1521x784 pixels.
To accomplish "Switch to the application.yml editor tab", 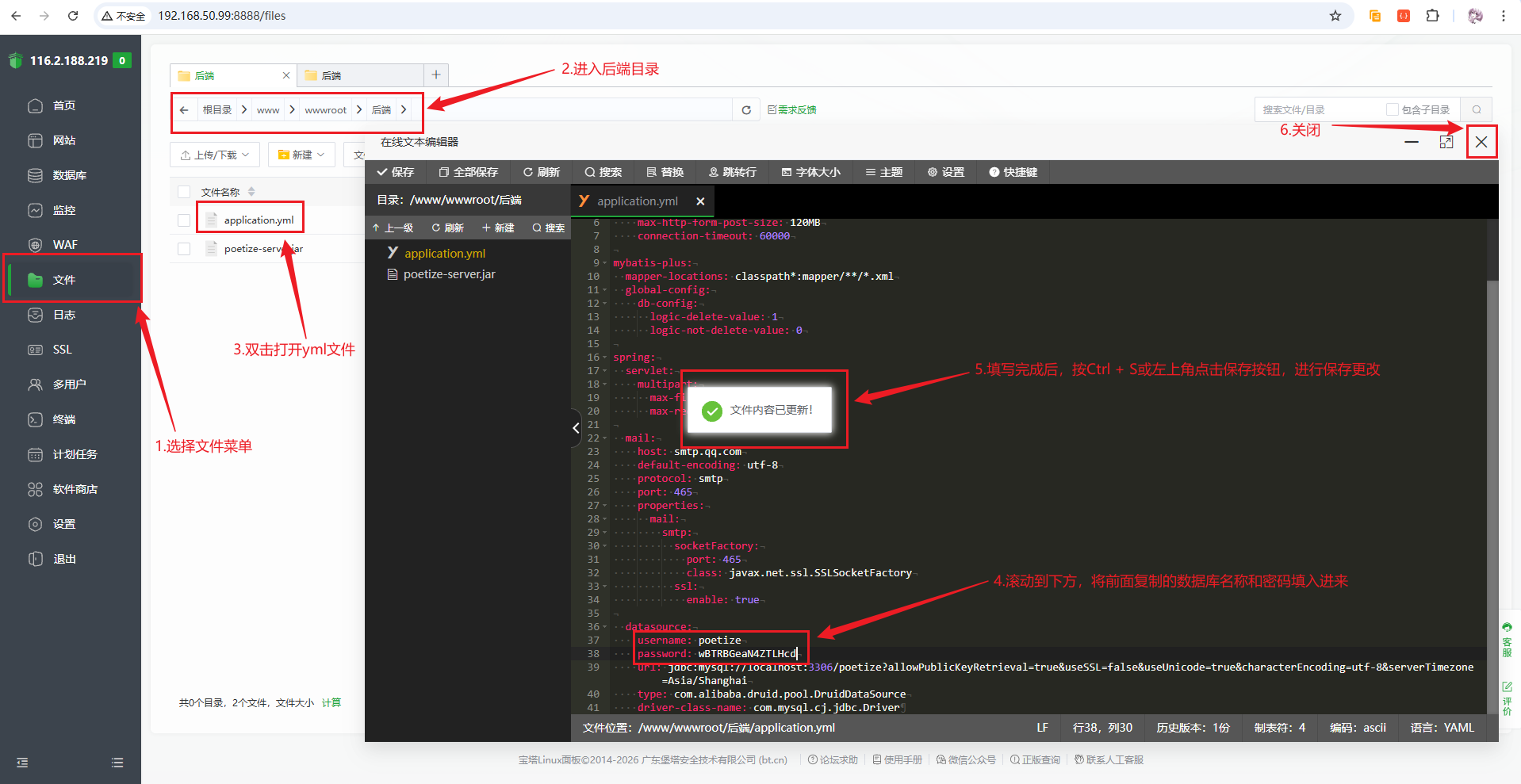I will pos(637,201).
